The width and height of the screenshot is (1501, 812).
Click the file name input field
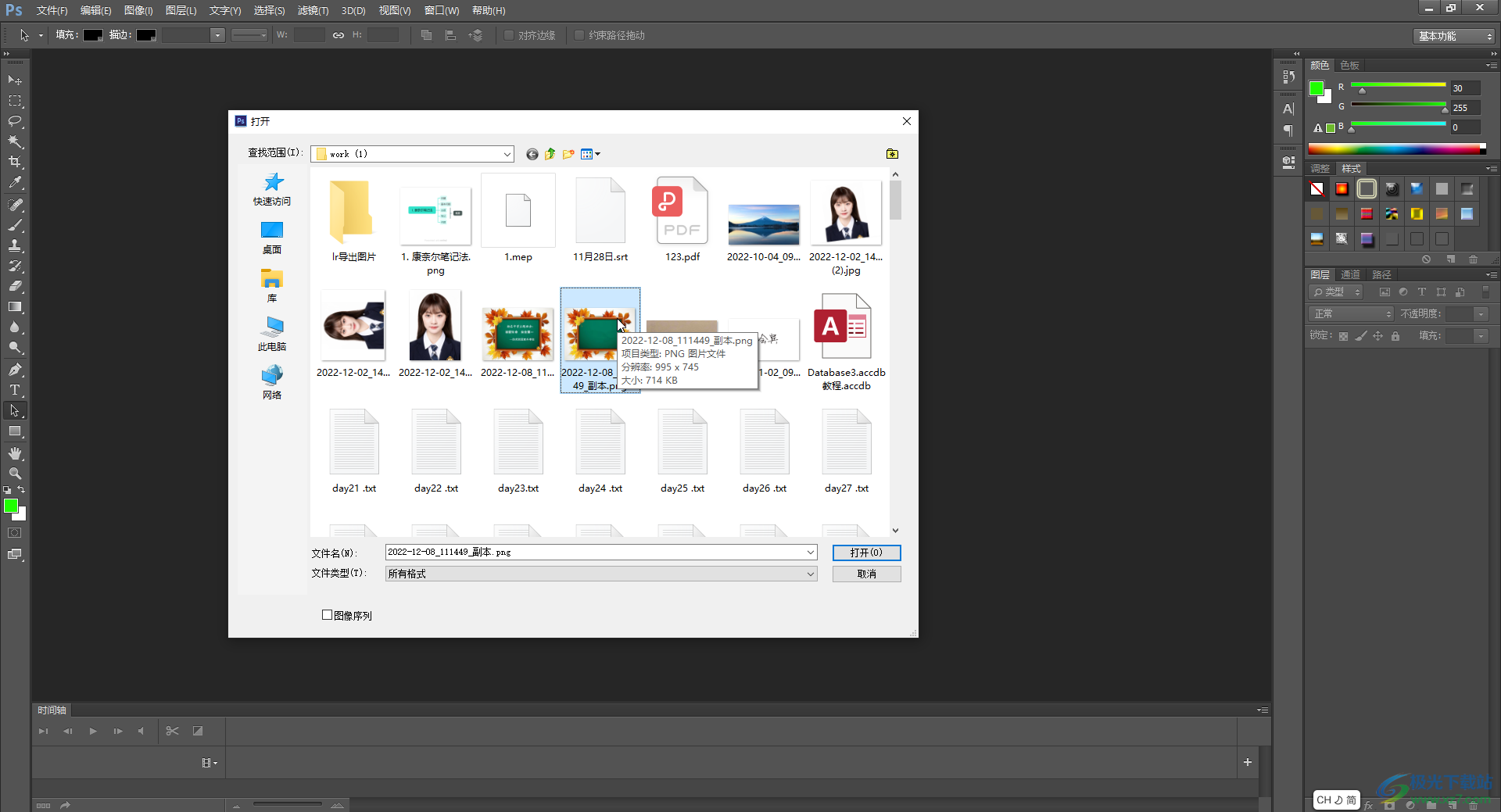click(595, 553)
